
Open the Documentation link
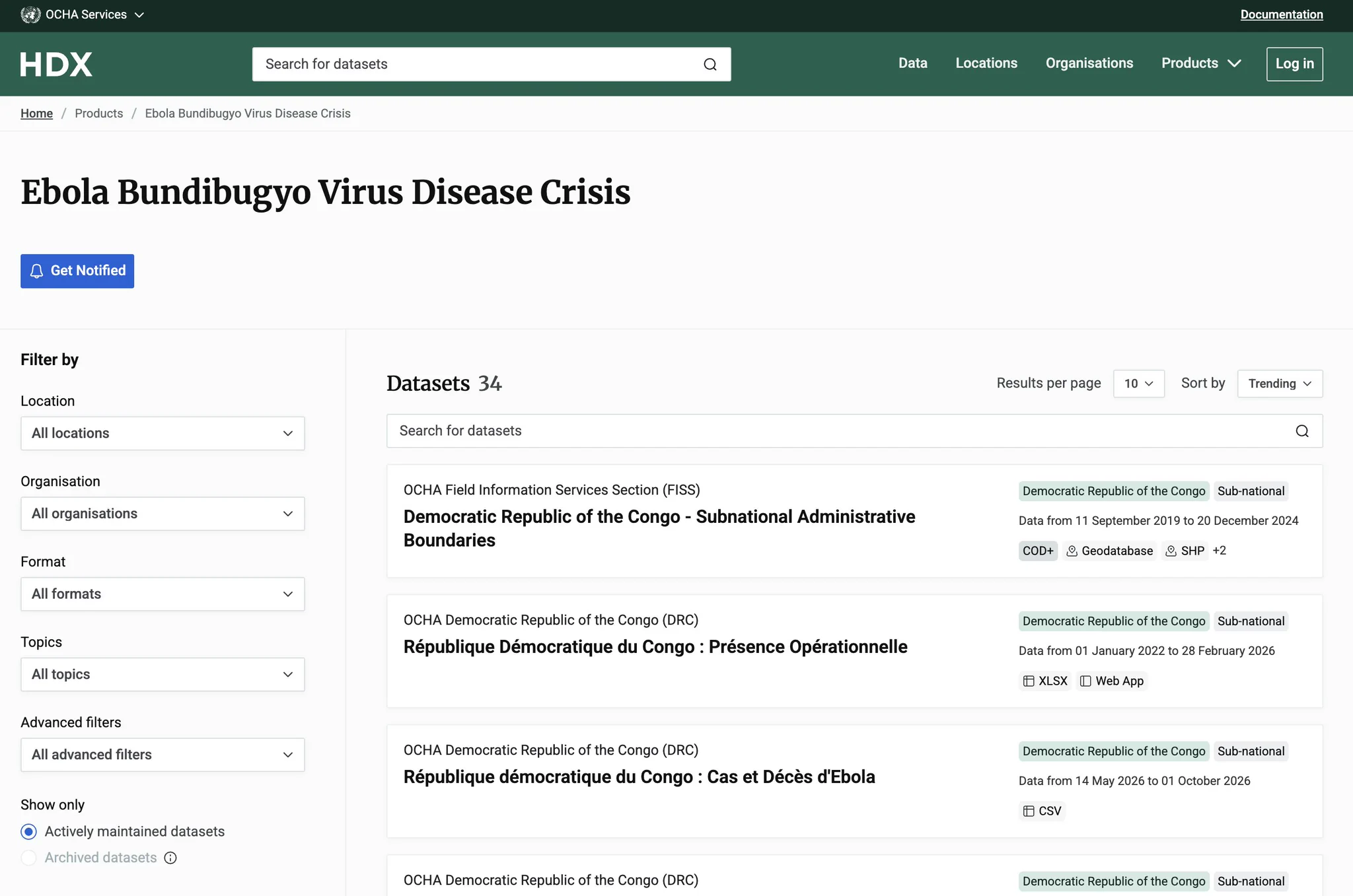[1282, 15]
